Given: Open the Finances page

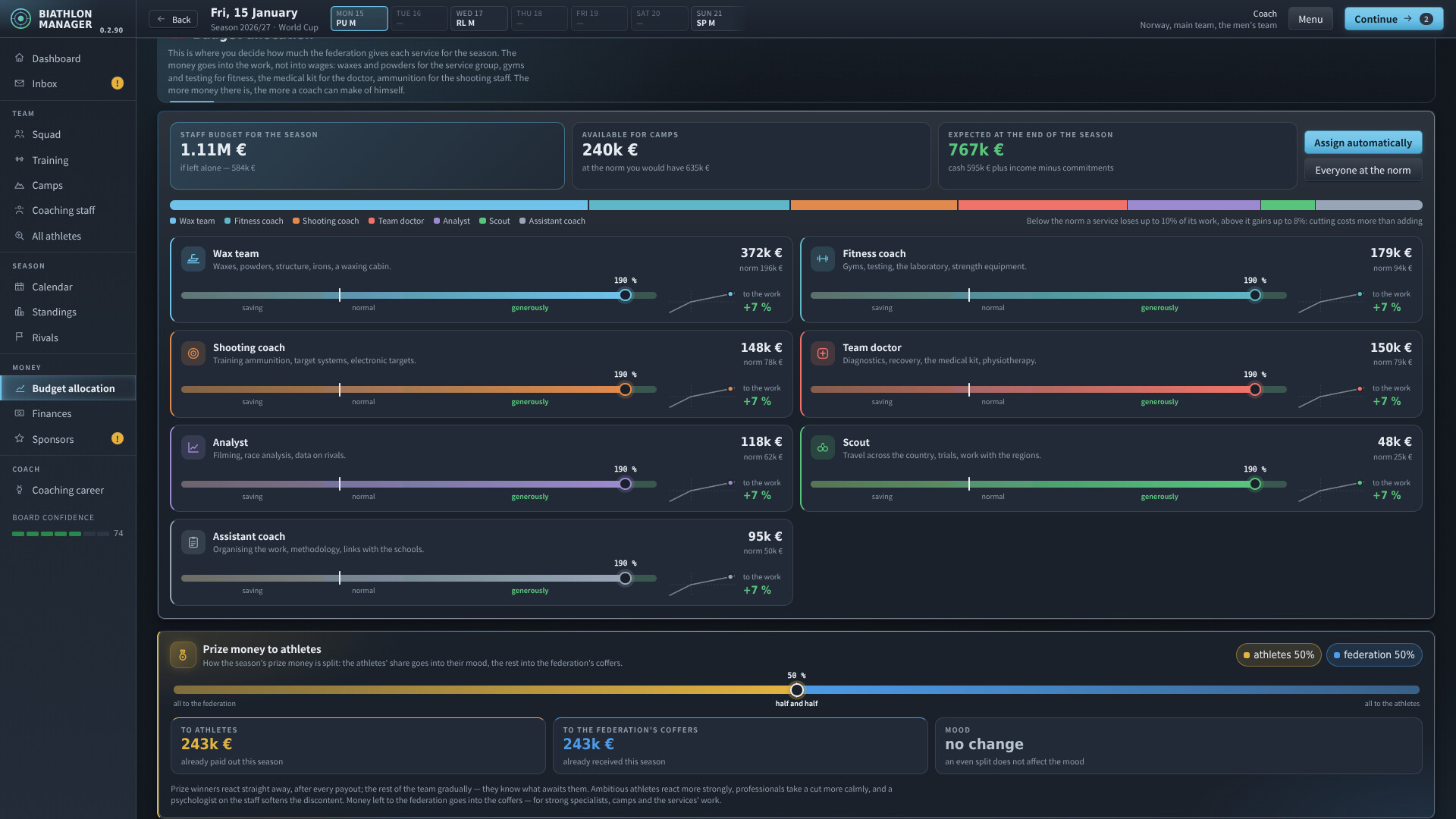Looking at the screenshot, I should tap(68, 413).
